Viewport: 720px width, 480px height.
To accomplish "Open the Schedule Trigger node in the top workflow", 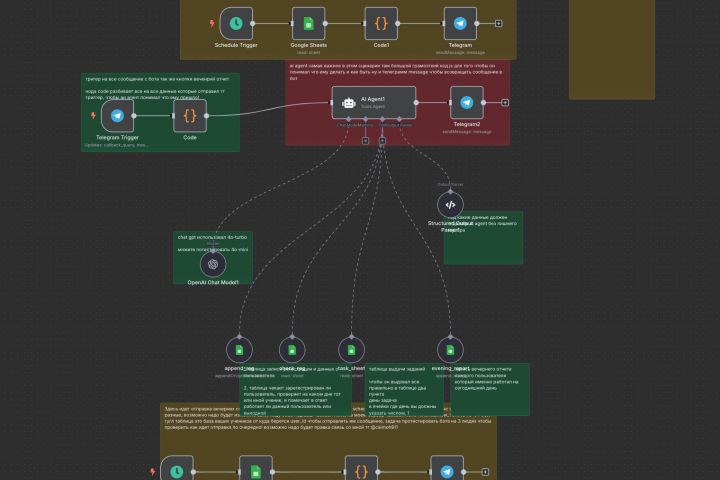I will point(236,23).
